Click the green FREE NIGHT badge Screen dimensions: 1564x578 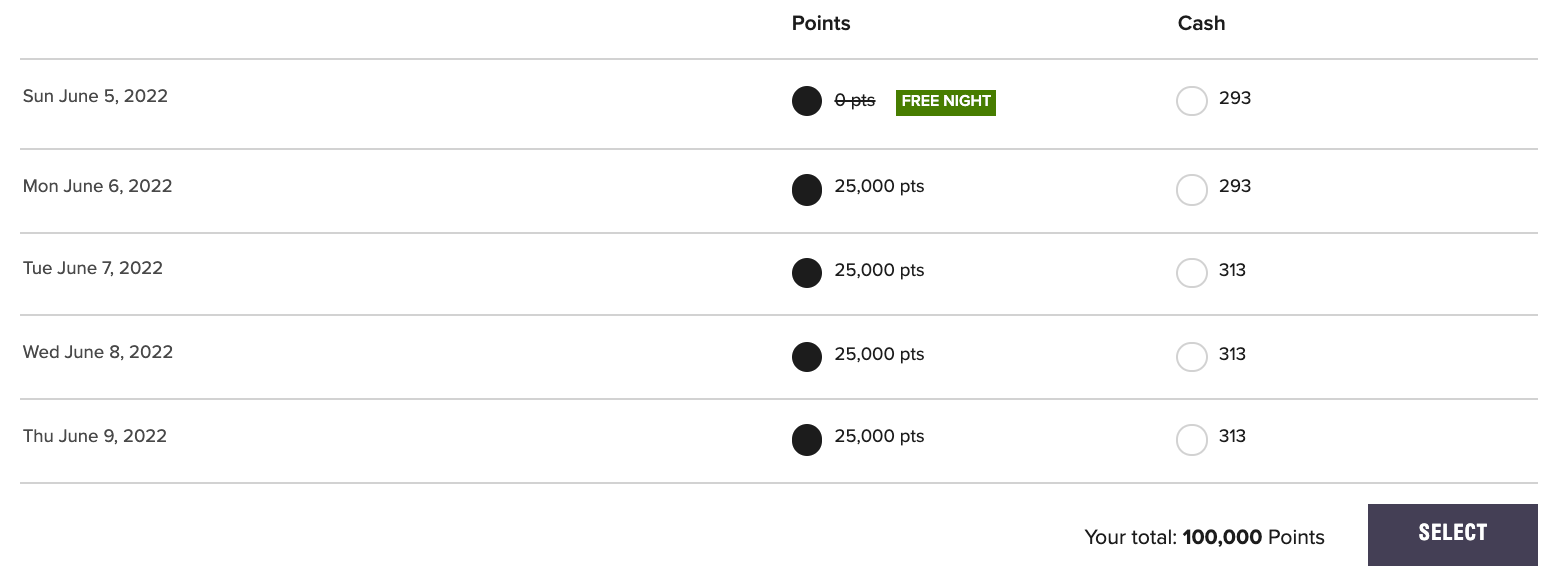tap(946, 101)
